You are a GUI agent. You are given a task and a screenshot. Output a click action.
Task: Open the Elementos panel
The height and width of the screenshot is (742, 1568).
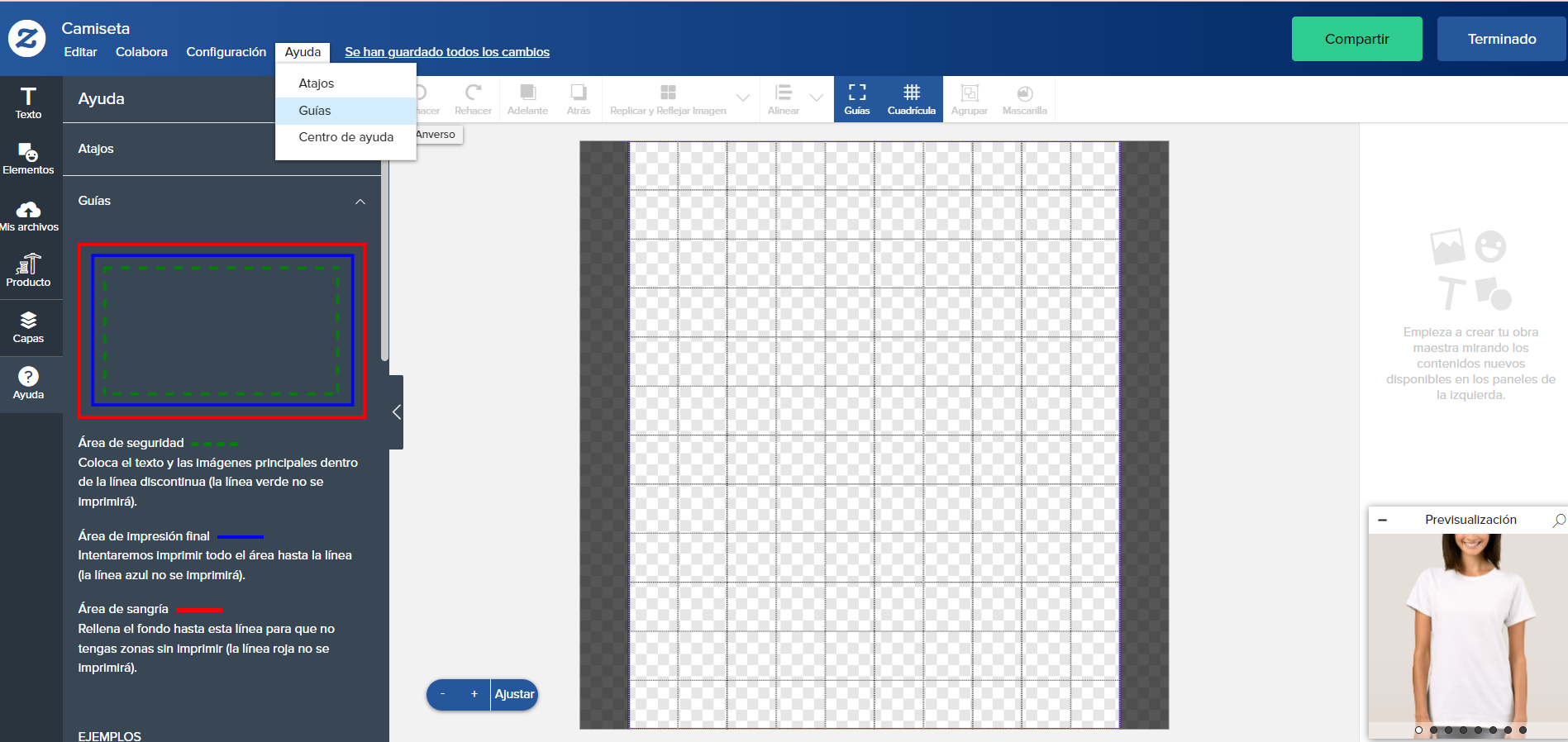[x=28, y=159]
